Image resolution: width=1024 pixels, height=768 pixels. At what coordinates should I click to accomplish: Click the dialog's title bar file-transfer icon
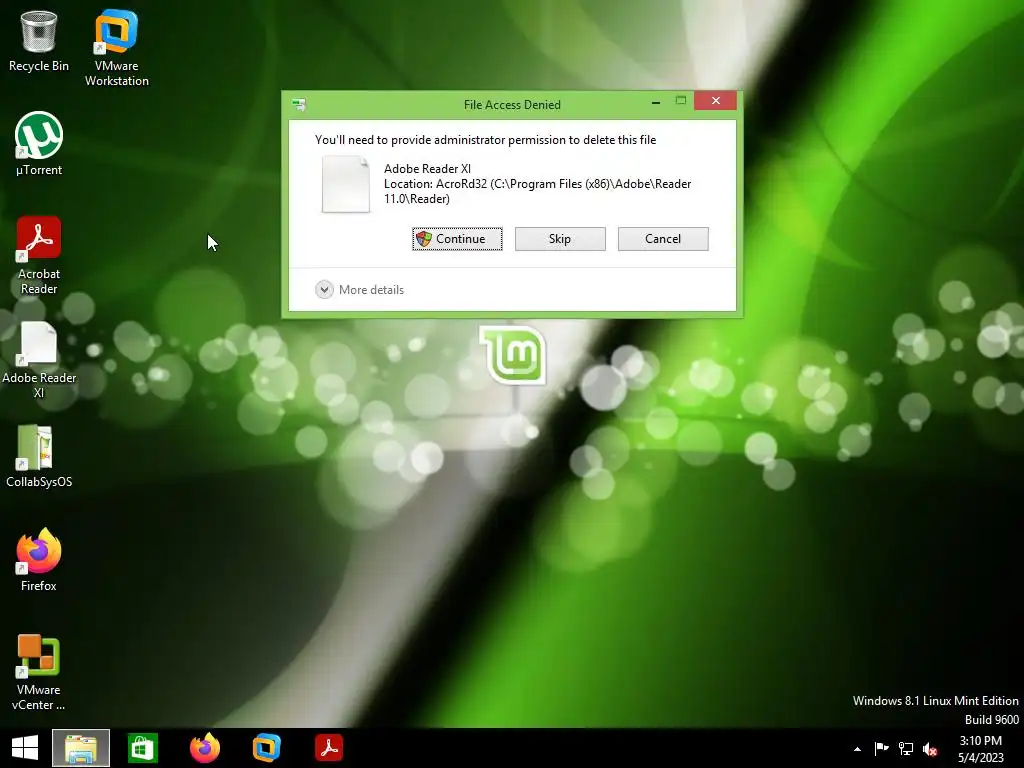299,104
